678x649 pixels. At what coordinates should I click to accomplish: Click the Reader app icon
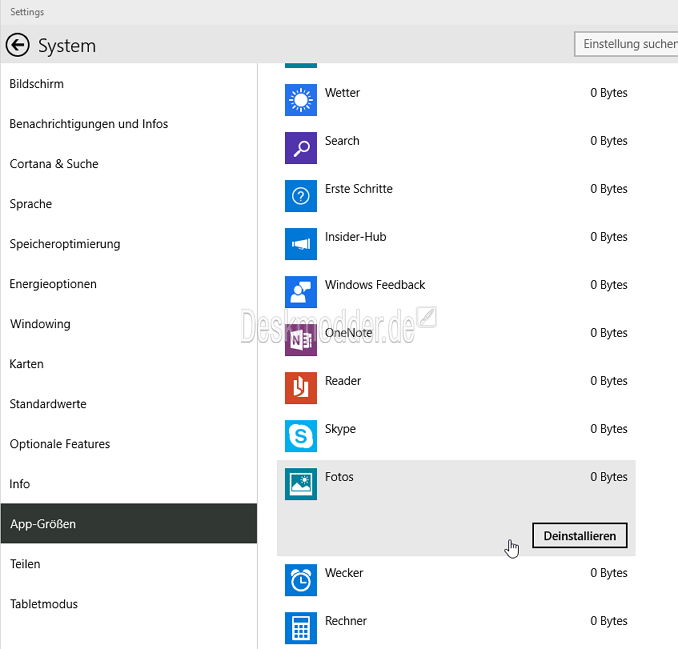(301, 388)
